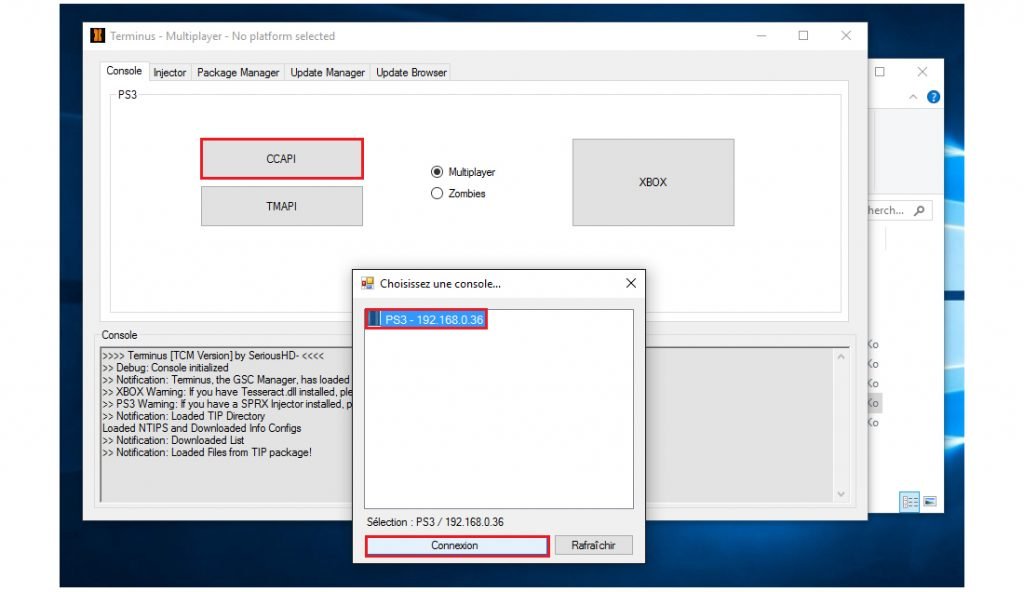The width and height of the screenshot is (1024, 592).
Task: Maximize the background explorer window
Action: point(880,71)
